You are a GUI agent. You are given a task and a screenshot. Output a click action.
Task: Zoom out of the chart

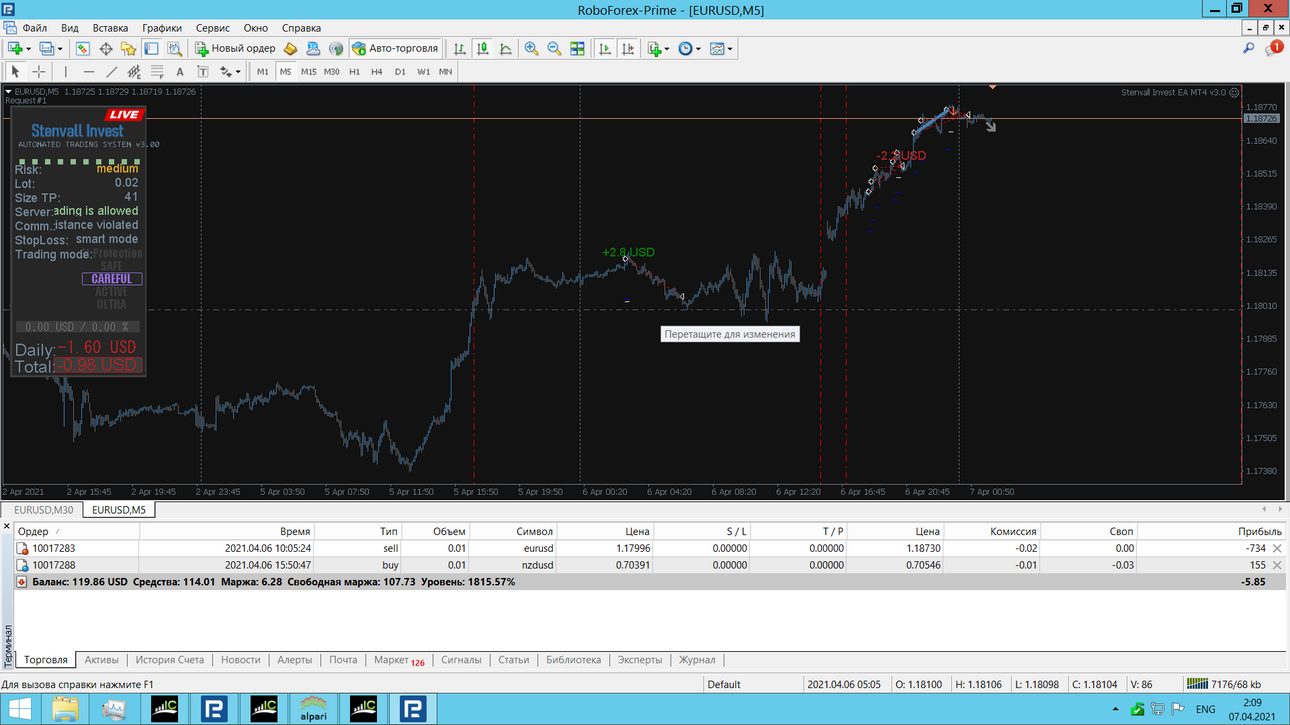(554, 48)
